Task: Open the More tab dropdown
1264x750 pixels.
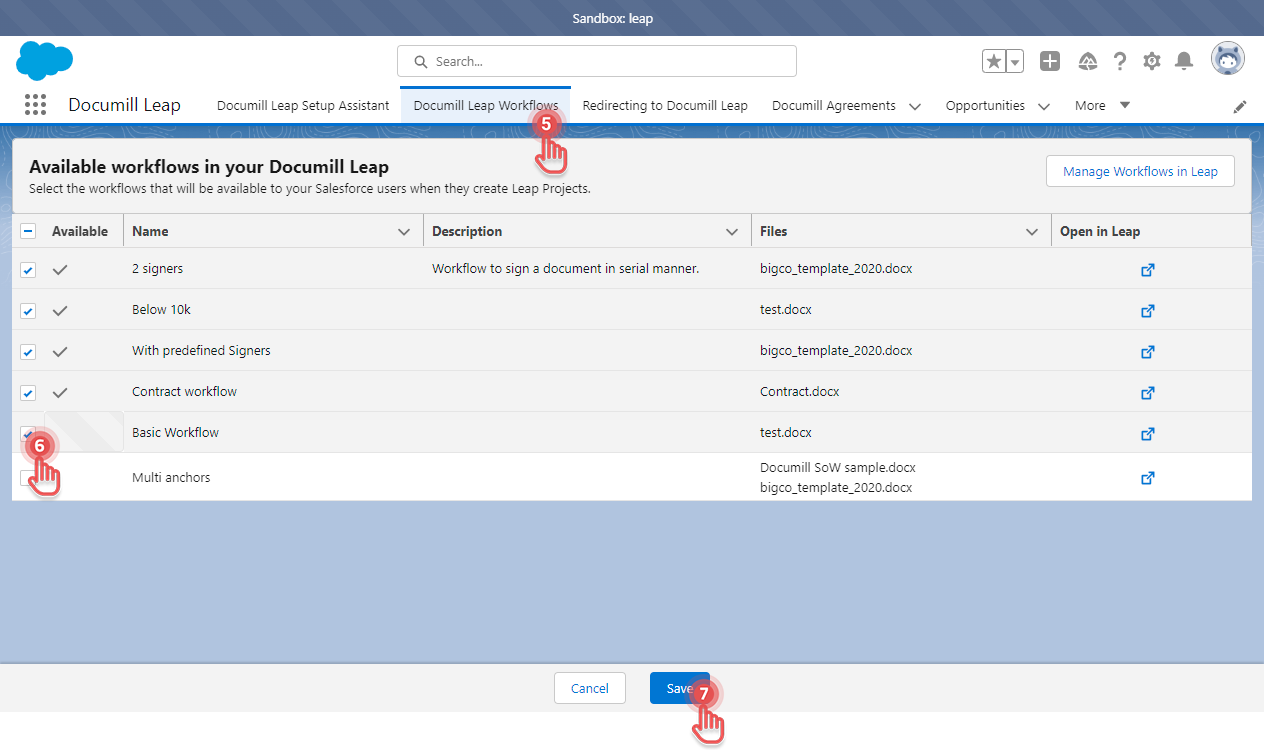Action: pyautogui.click(x=1125, y=105)
